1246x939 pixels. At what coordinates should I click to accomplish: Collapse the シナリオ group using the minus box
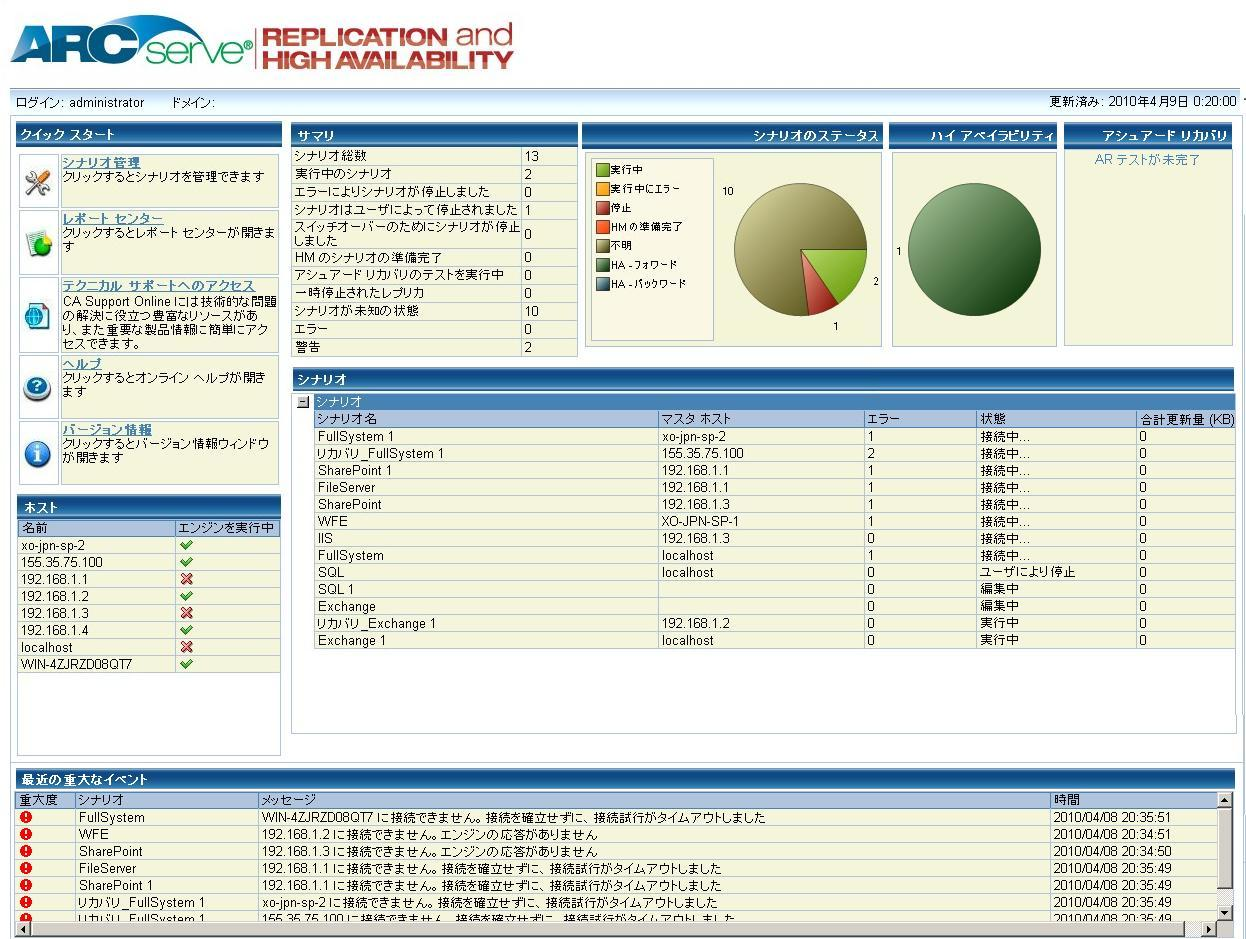coord(301,401)
